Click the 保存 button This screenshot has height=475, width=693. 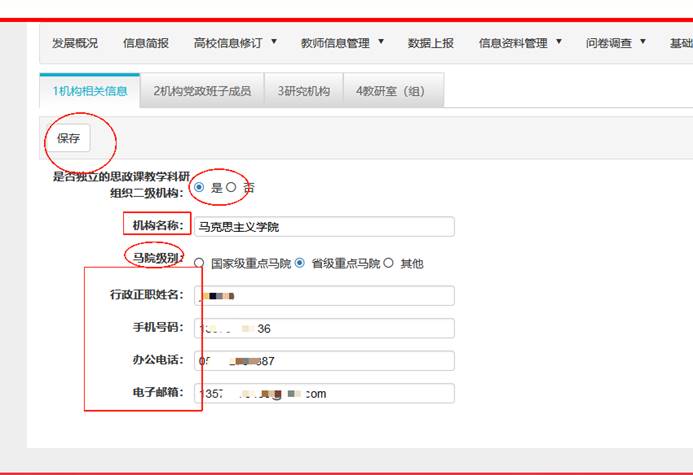(68, 138)
